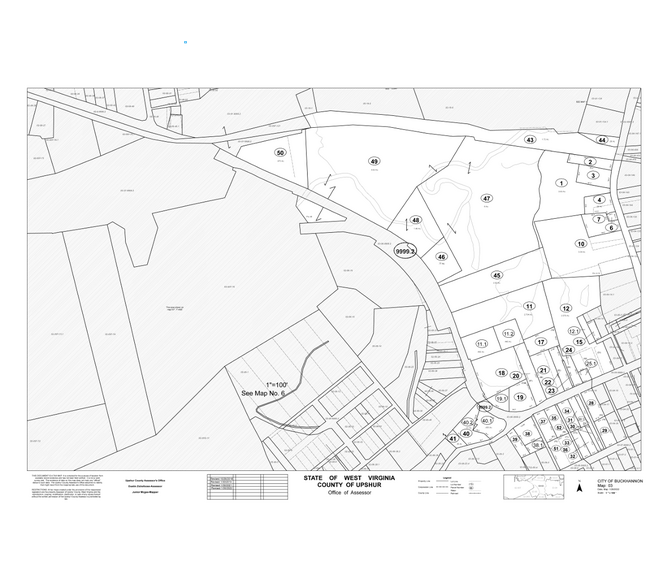Screen dimensions: 650x577
Task: Click the small blue icon above the map
Action: click(185, 42)
